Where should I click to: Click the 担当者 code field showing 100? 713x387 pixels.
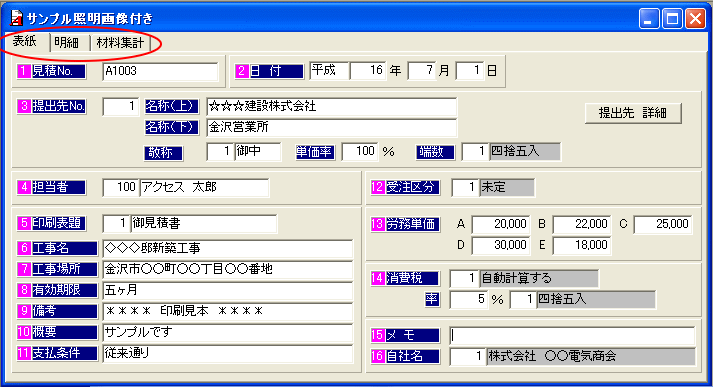[x=121, y=187]
